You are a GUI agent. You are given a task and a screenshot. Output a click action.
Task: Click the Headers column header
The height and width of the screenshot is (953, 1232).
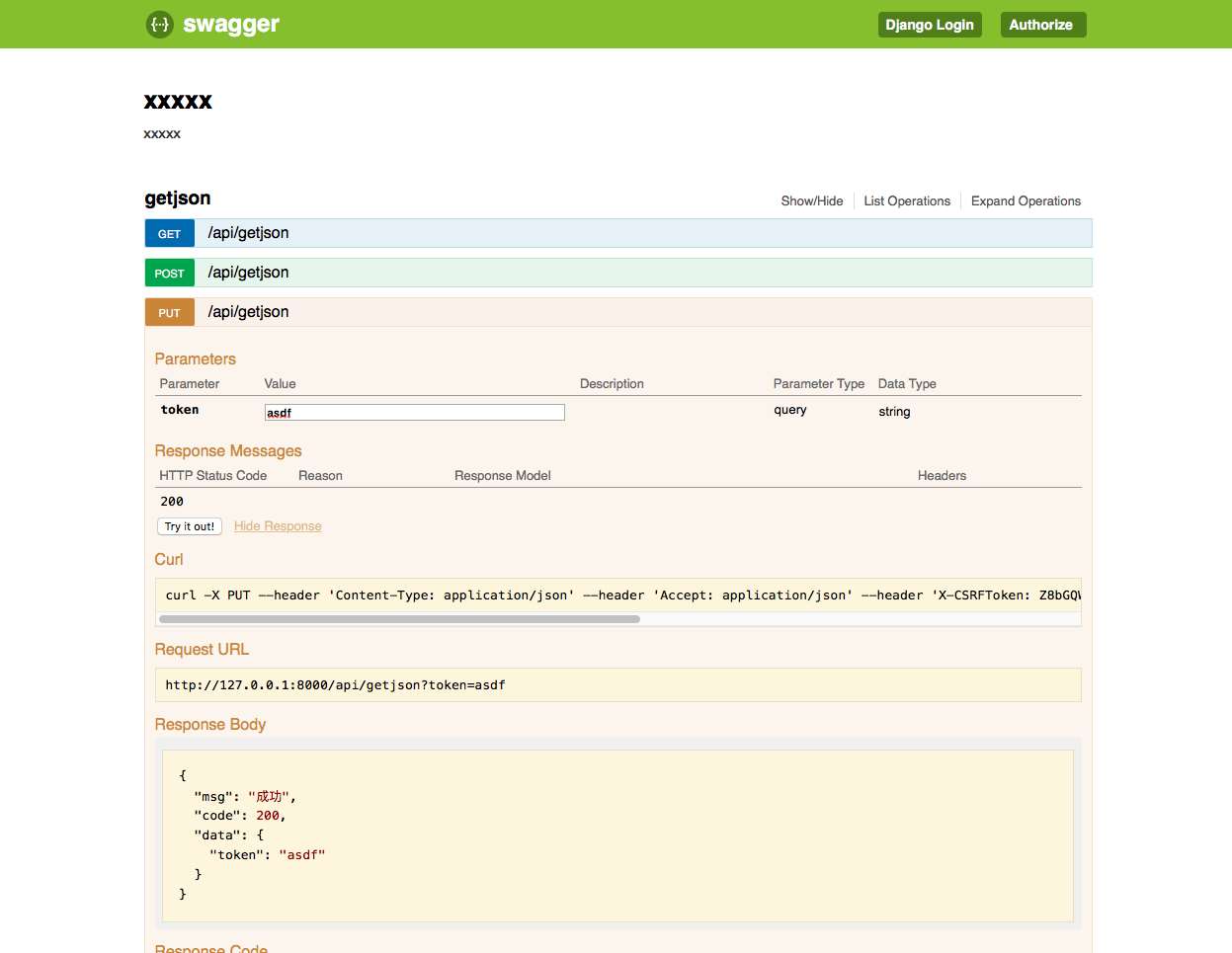942,475
